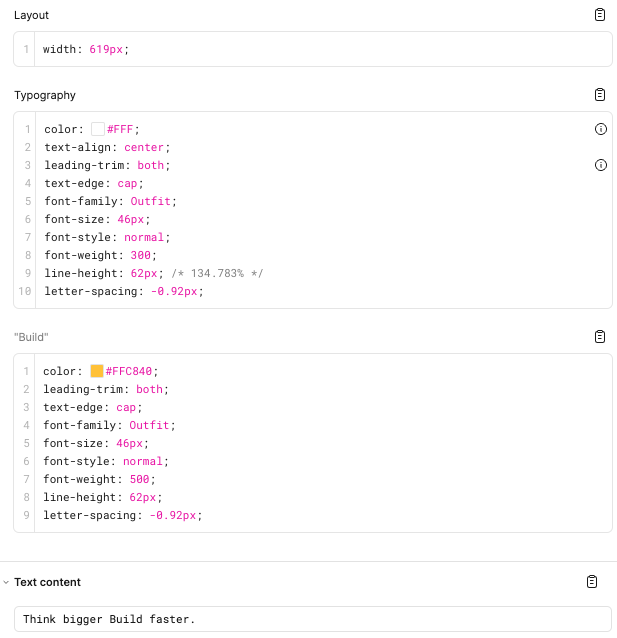617x638 pixels.
Task: Copy the Typography code block
Action: (600, 95)
